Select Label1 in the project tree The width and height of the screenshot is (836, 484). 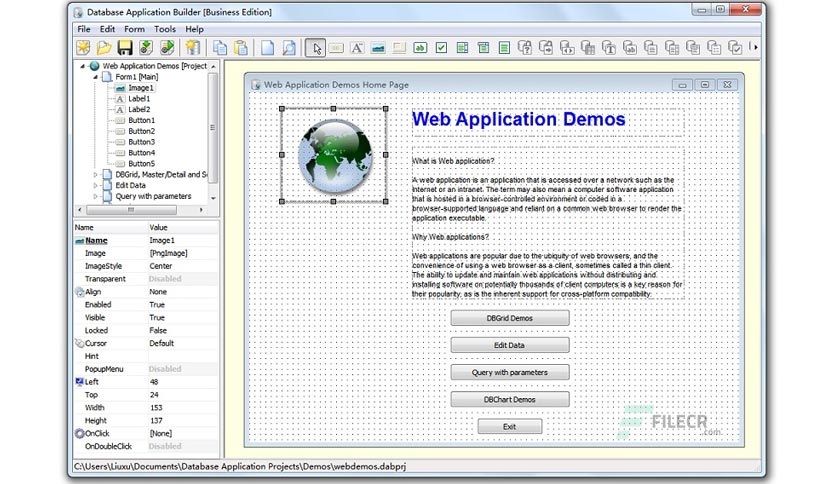point(139,99)
